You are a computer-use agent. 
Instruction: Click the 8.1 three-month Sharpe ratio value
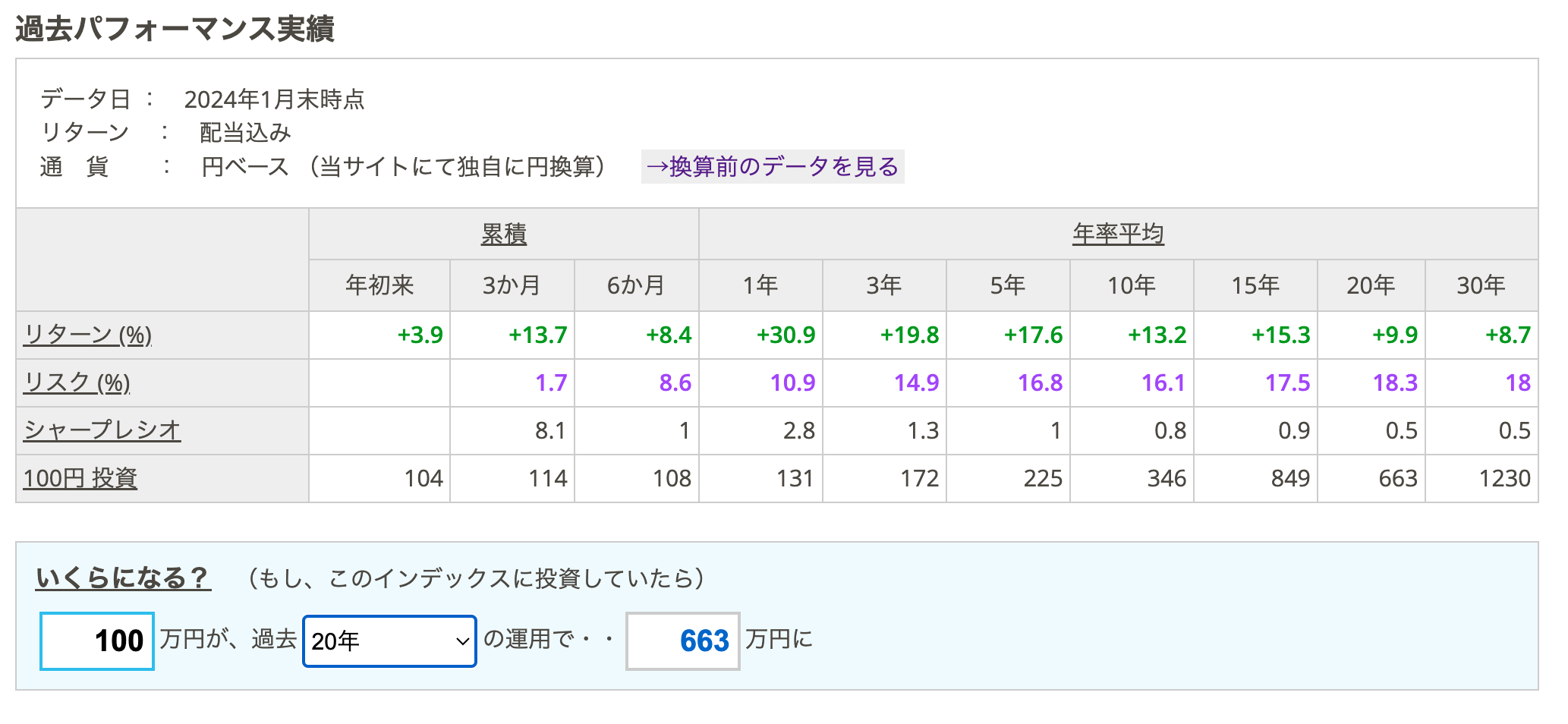[x=550, y=430]
